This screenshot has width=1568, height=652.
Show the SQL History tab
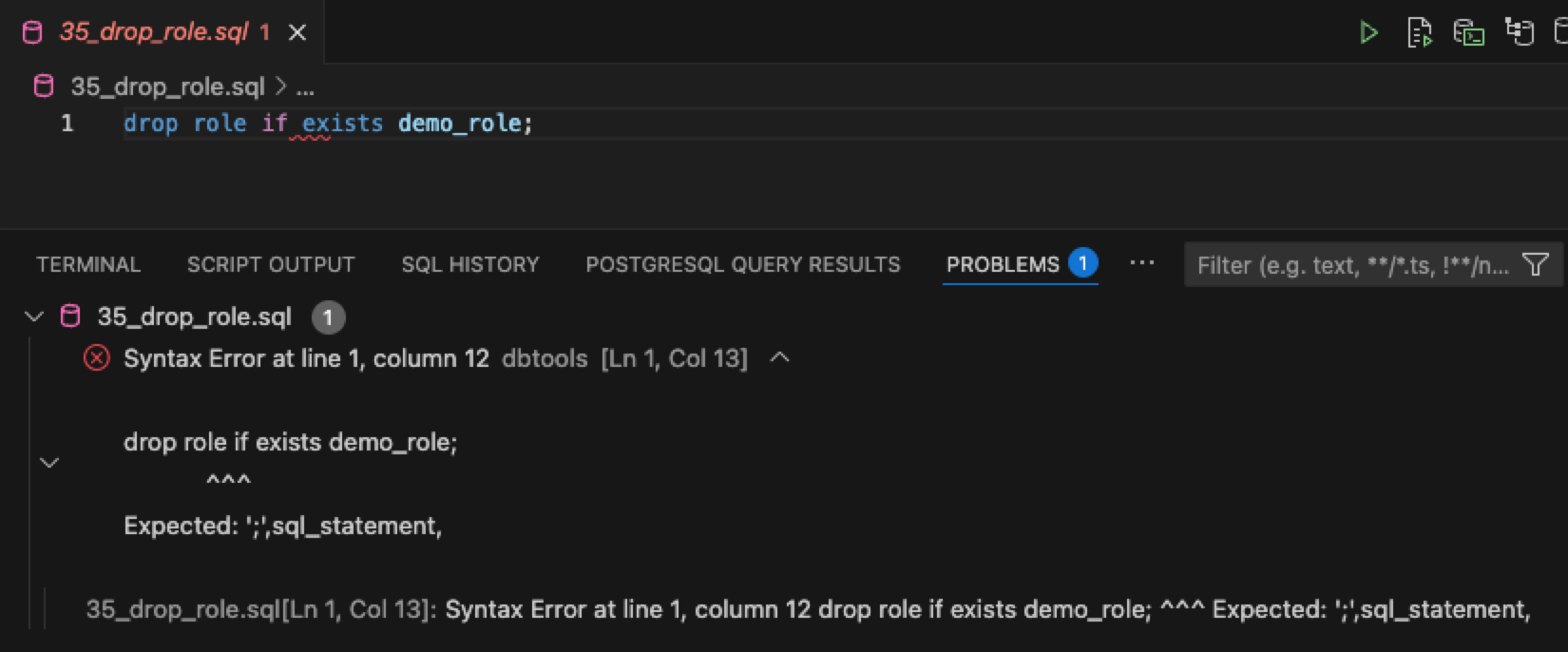[469, 264]
